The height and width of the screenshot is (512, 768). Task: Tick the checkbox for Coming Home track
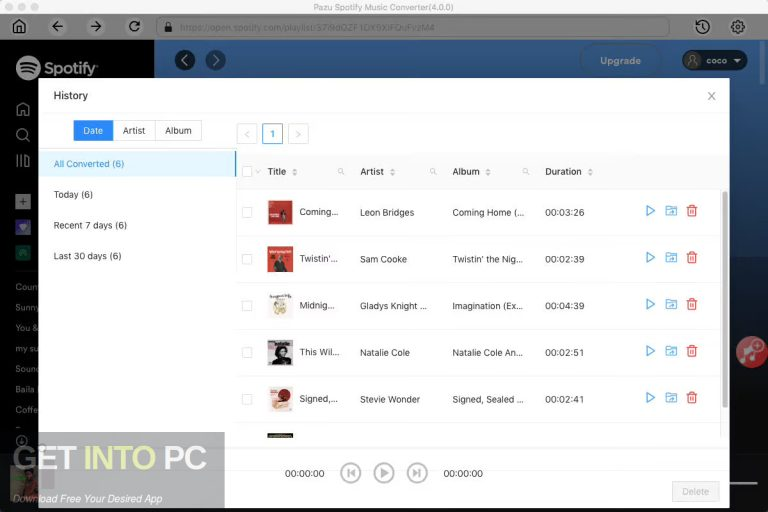pos(247,212)
